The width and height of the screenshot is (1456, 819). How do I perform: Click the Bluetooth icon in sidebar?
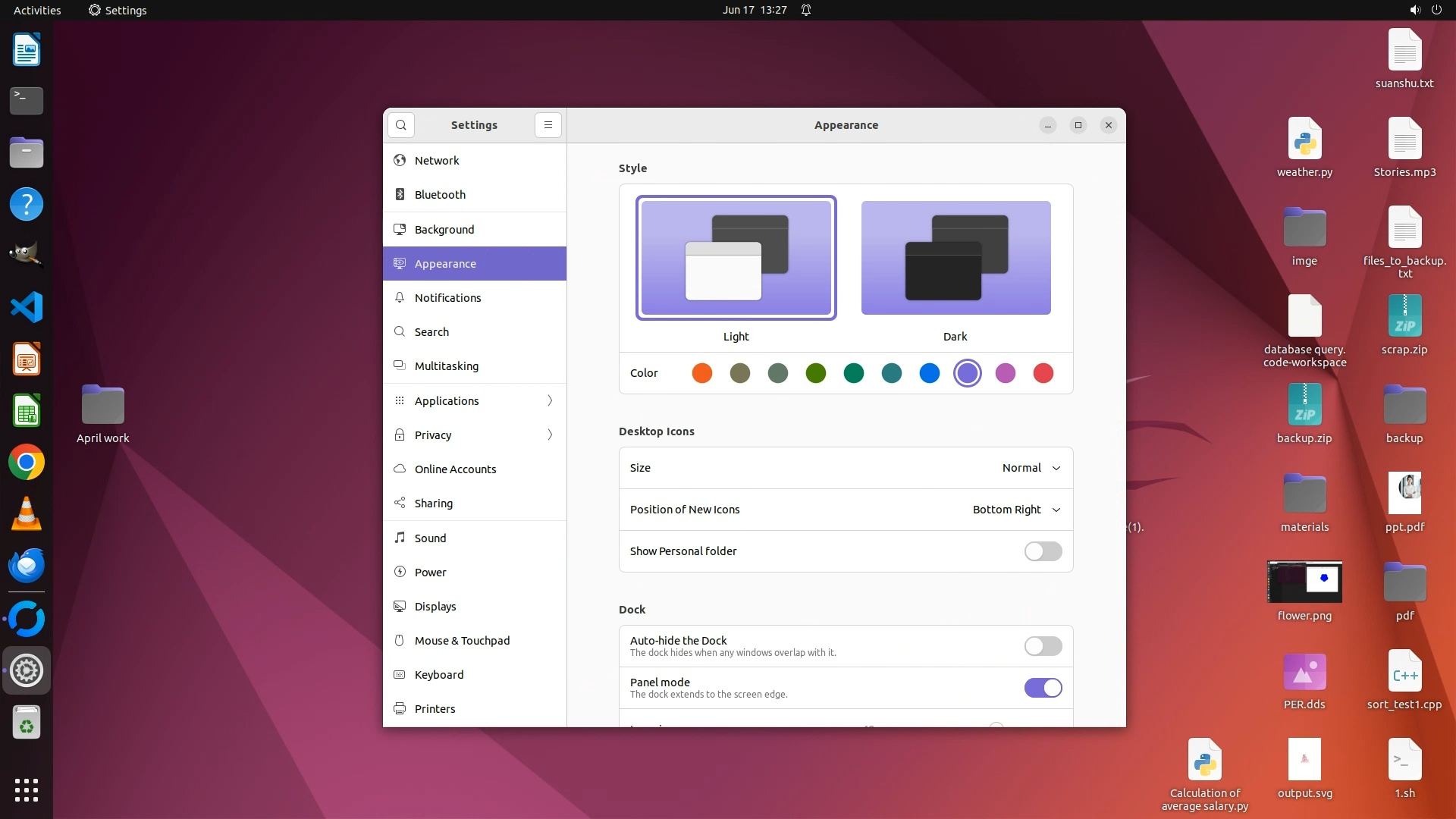point(400,195)
